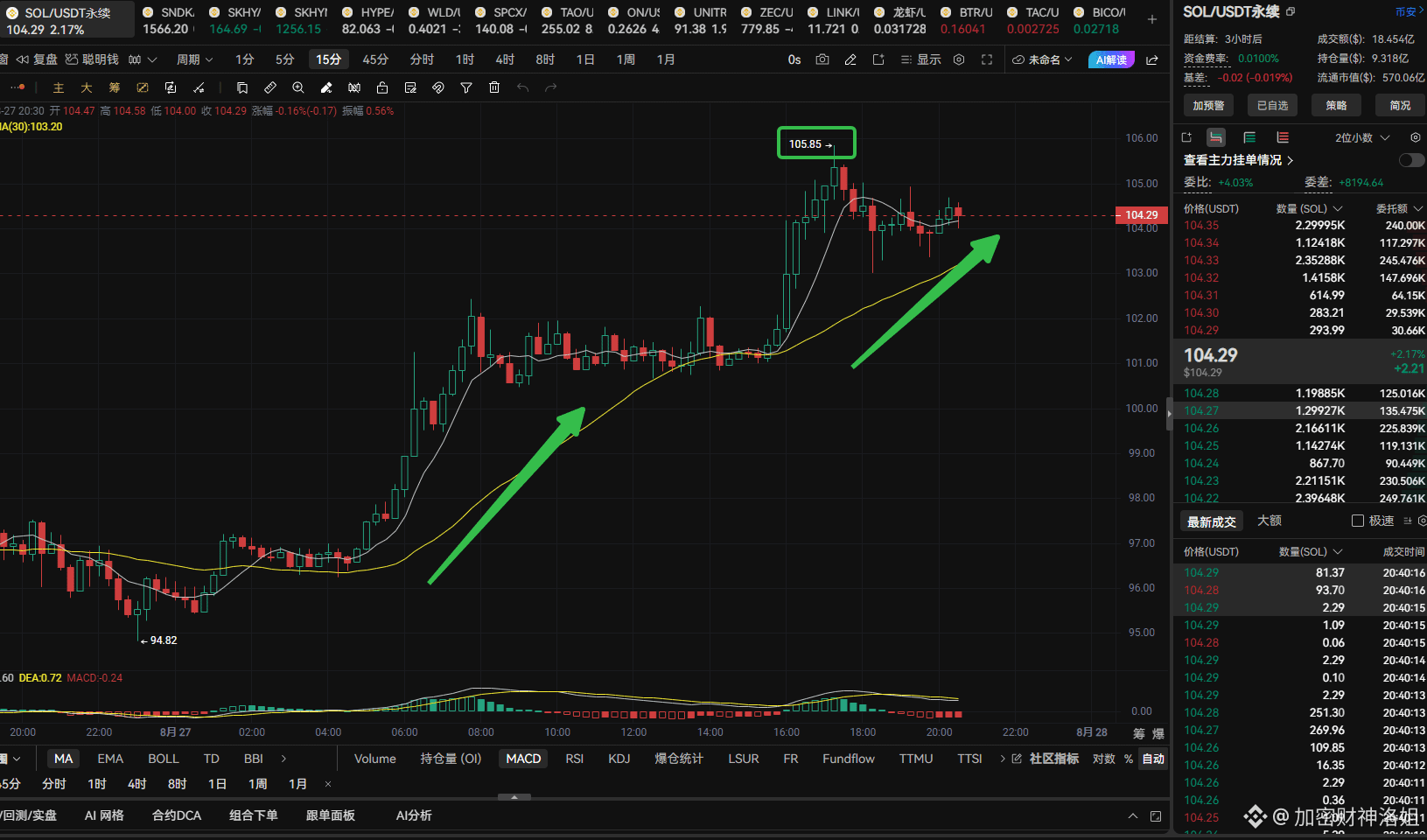
Task: Enable the EMA indicator
Action: [x=110, y=759]
